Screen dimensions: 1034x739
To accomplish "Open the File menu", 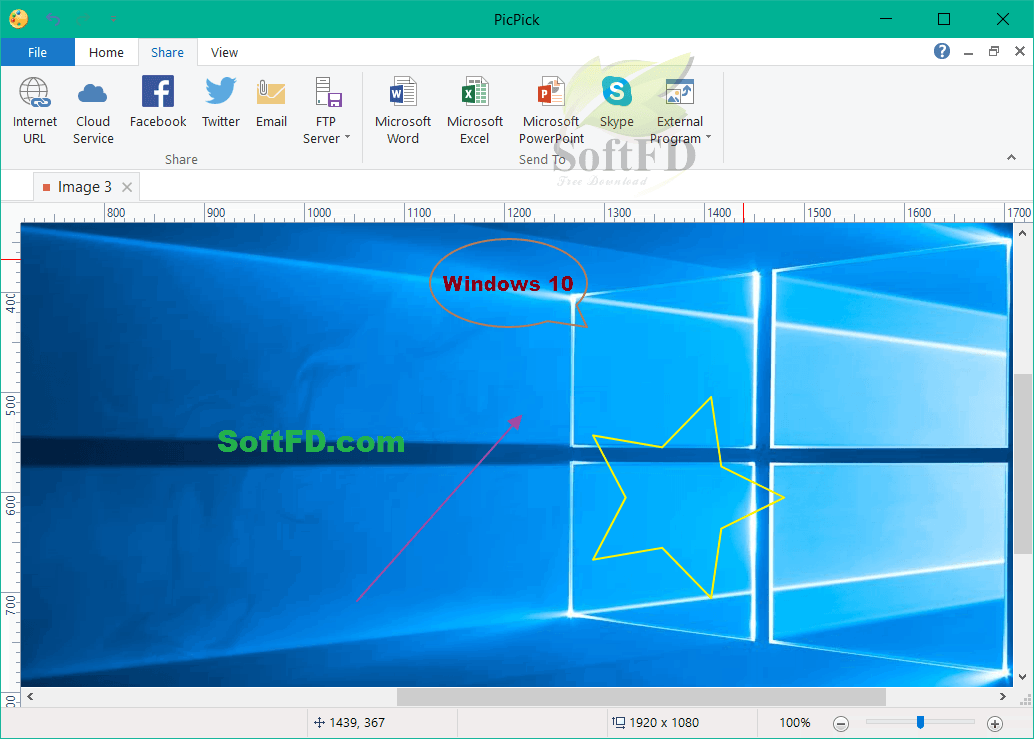I will pos(38,52).
